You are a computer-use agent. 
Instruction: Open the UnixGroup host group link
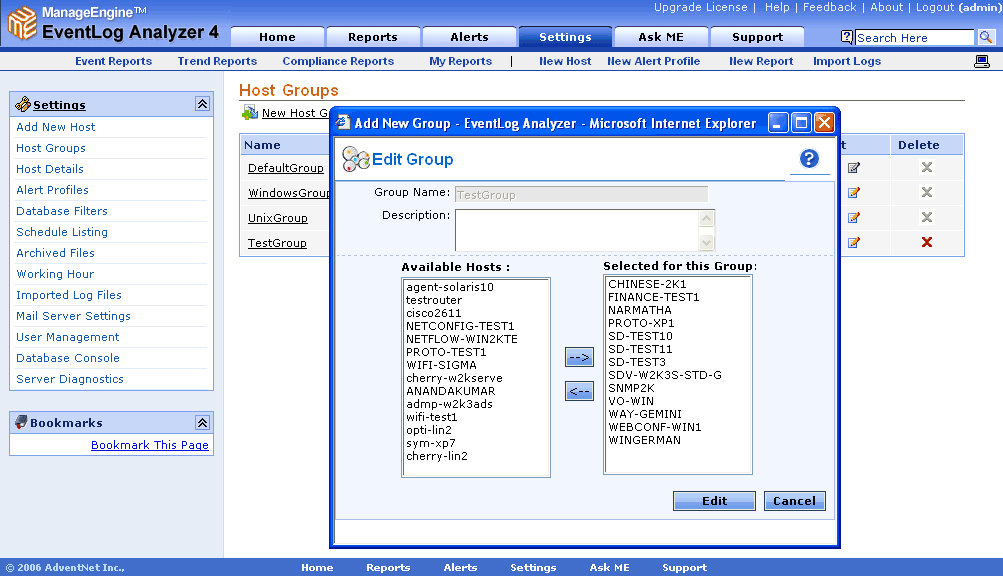(278, 218)
